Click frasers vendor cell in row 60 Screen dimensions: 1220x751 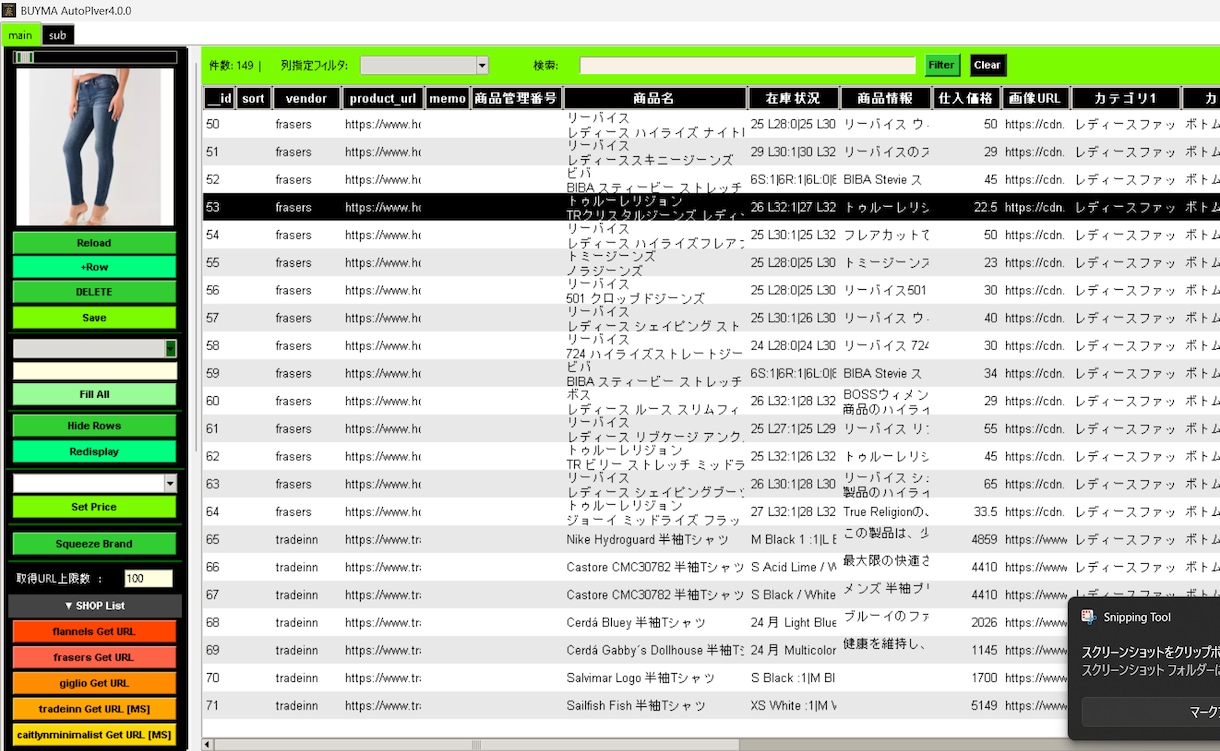pyautogui.click(x=294, y=400)
